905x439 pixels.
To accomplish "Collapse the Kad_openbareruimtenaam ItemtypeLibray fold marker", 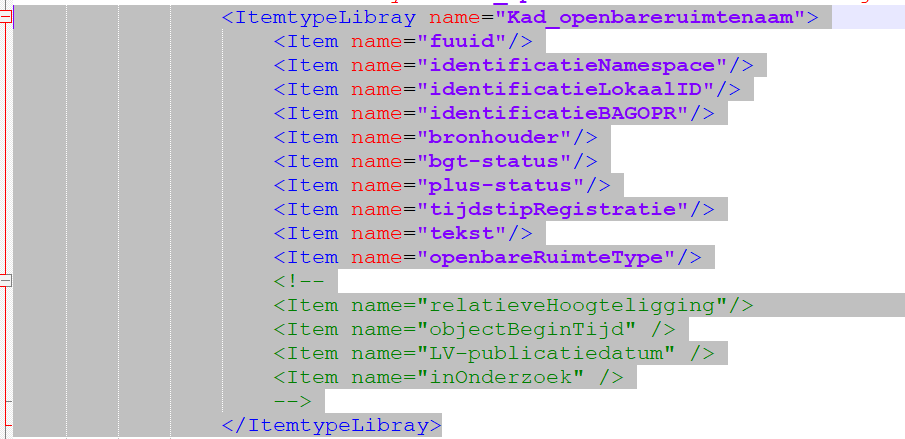I will pos(5,17).
